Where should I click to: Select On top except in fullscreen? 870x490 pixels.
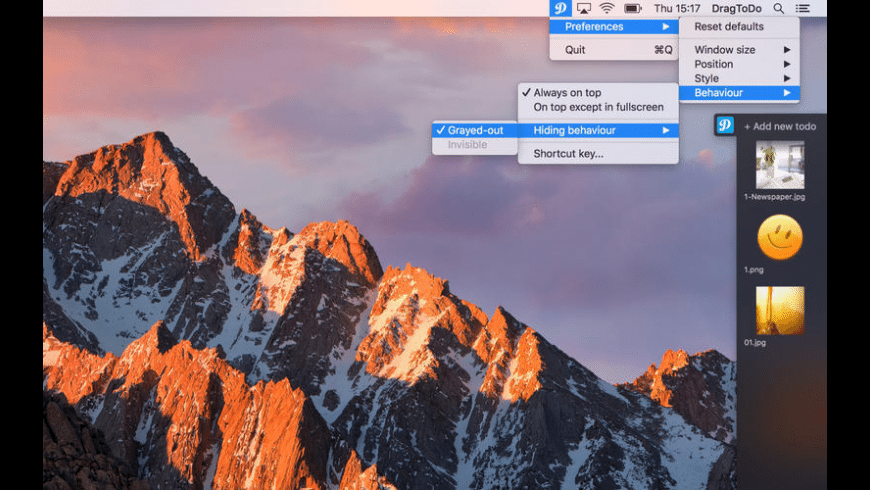[598, 107]
